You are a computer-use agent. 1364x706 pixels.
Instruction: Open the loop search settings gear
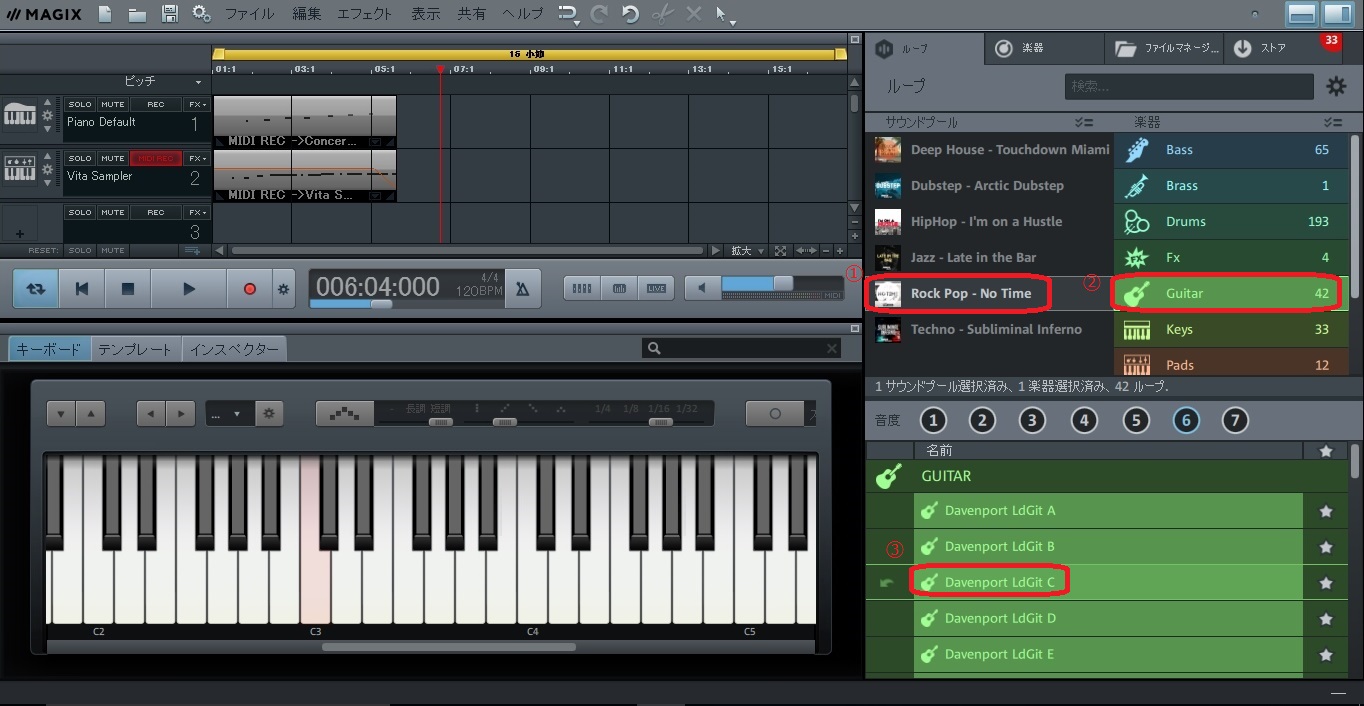1336,87
